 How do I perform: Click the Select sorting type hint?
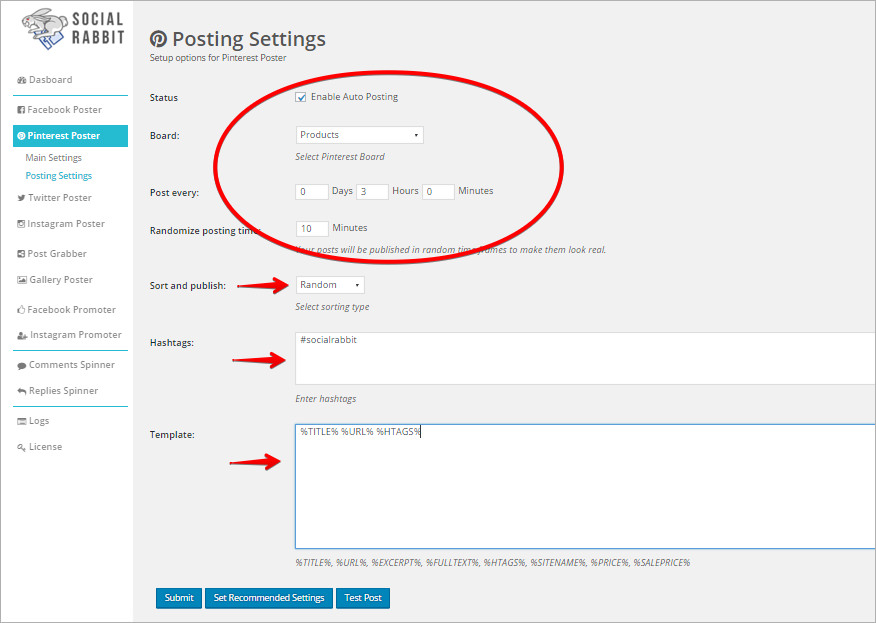(x=332, y=307)
